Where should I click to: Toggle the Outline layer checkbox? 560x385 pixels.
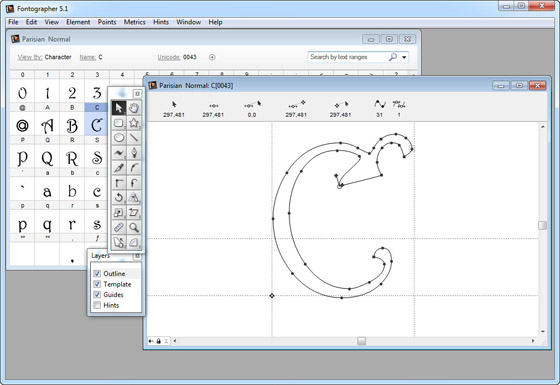click(x=97, y=274)
